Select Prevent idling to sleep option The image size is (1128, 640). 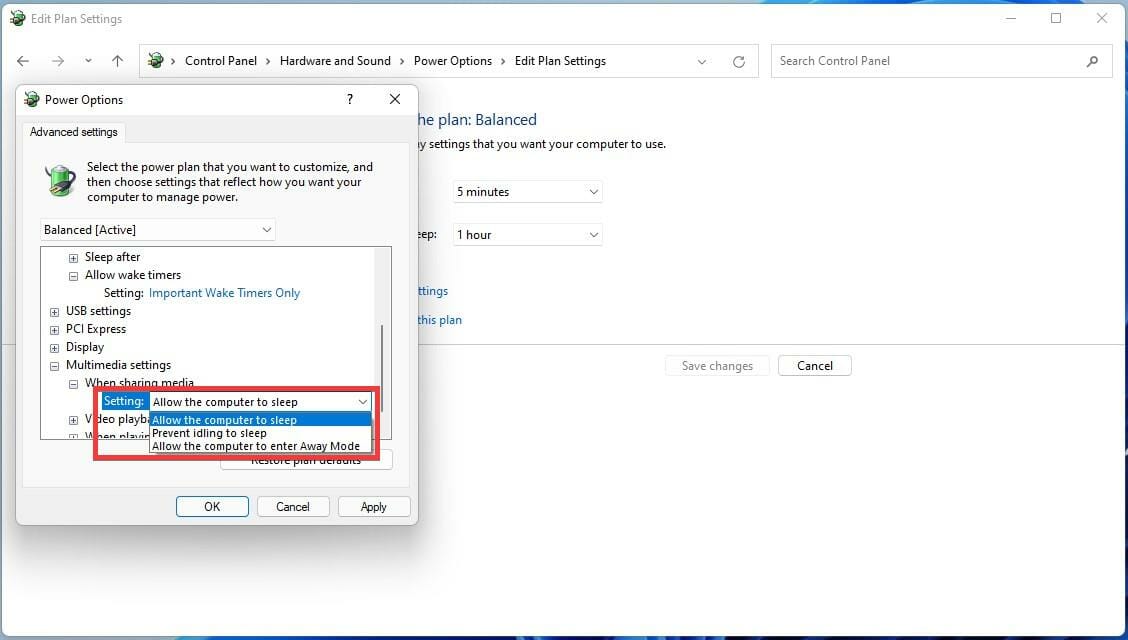pos(211,433)
